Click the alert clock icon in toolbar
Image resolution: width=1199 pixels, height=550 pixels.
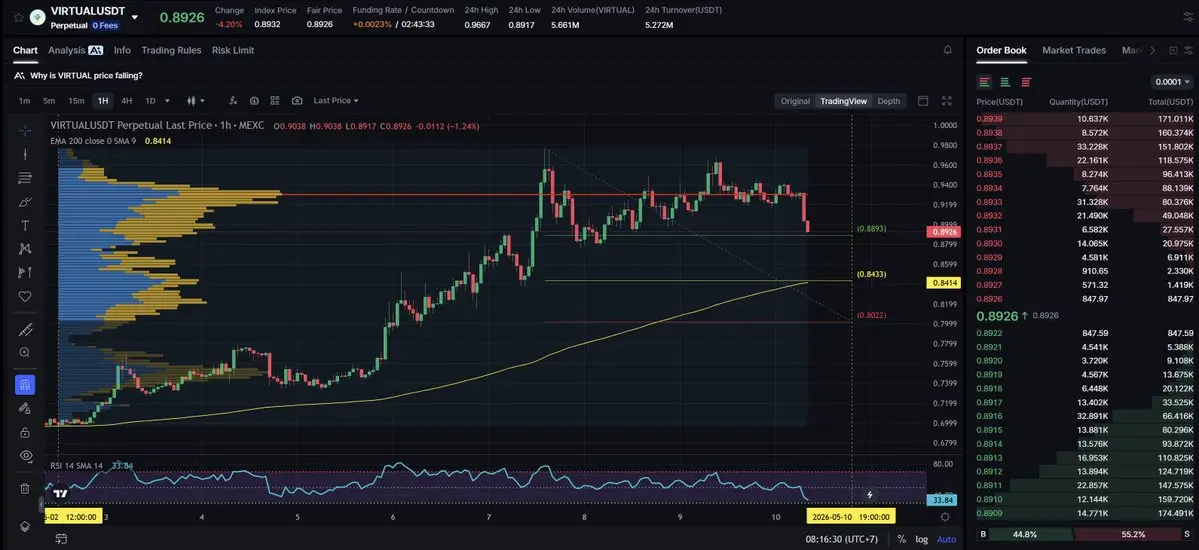[x=254, y=101]
